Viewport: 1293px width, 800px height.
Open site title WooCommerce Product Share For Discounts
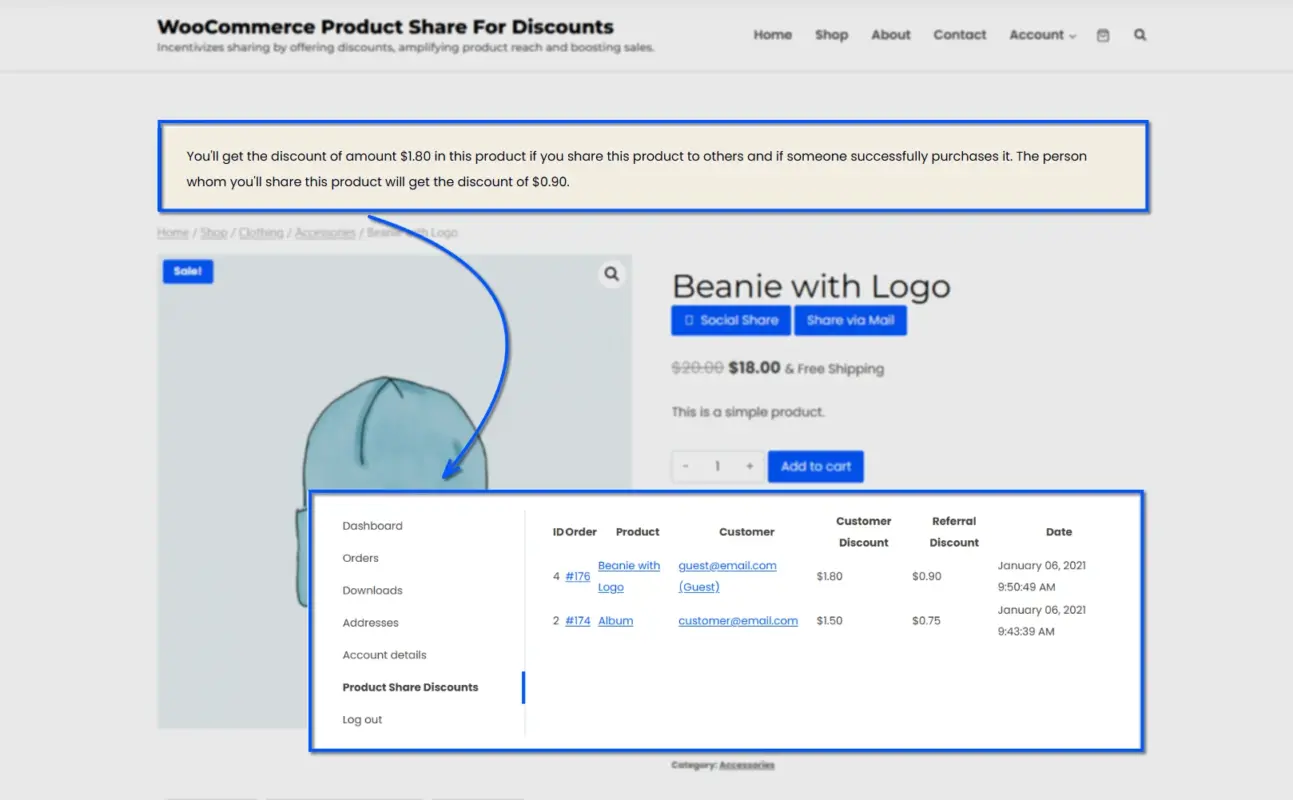point(386,27)
